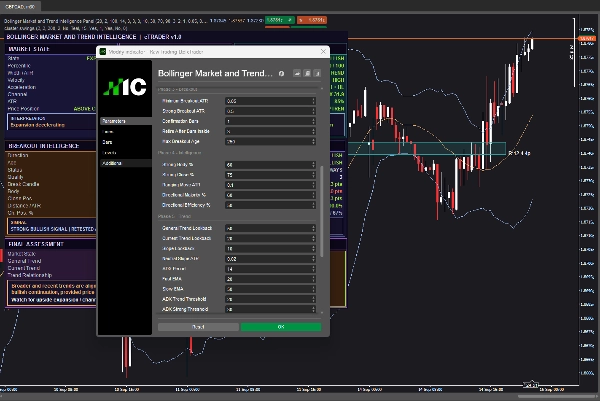The width and height of the screenshot is (600, 401).
Task: Open the Additional section in the sidebar
Action: (126, 163)
